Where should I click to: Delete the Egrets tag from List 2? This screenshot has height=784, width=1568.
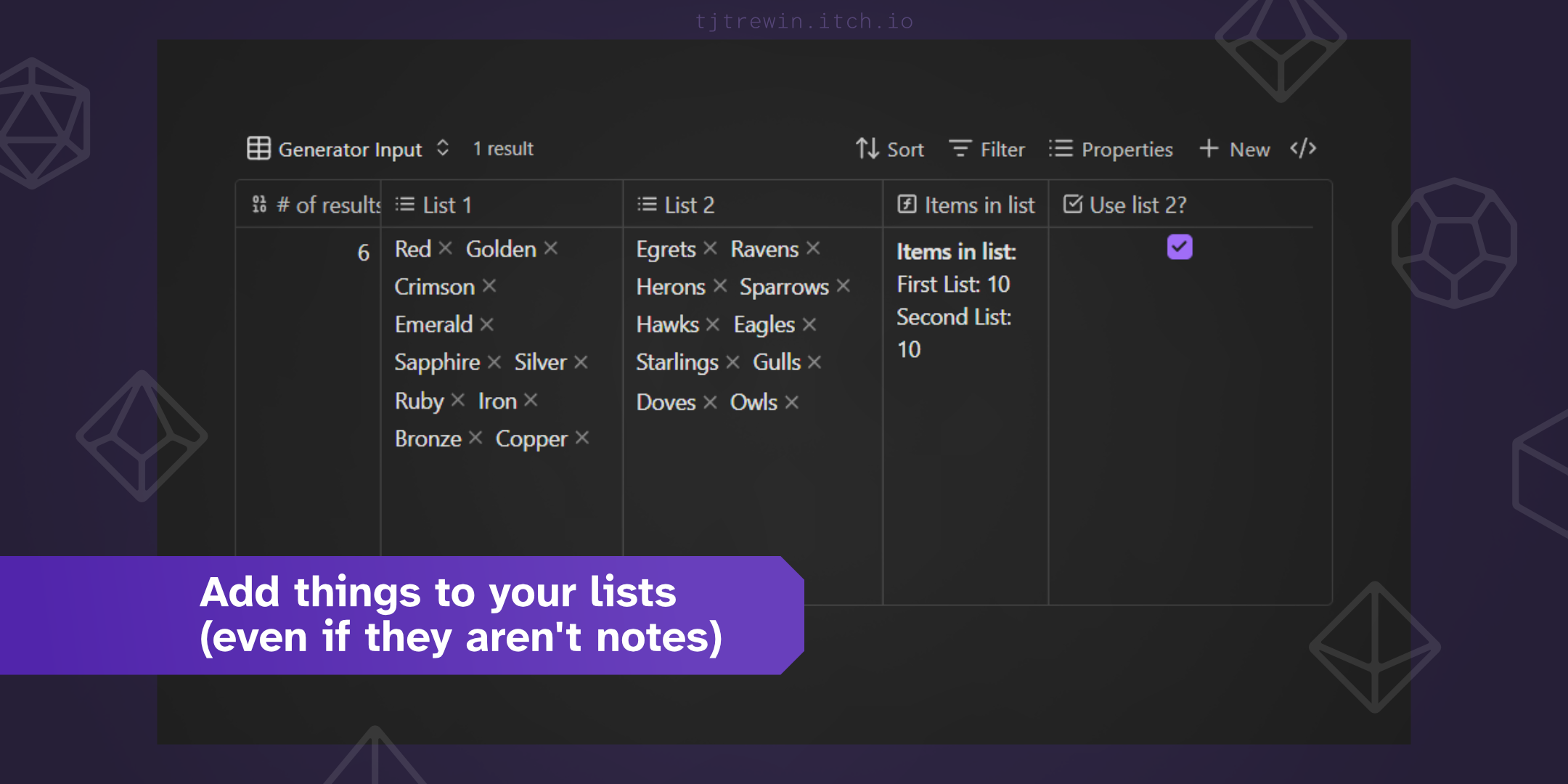click(711, 248)
